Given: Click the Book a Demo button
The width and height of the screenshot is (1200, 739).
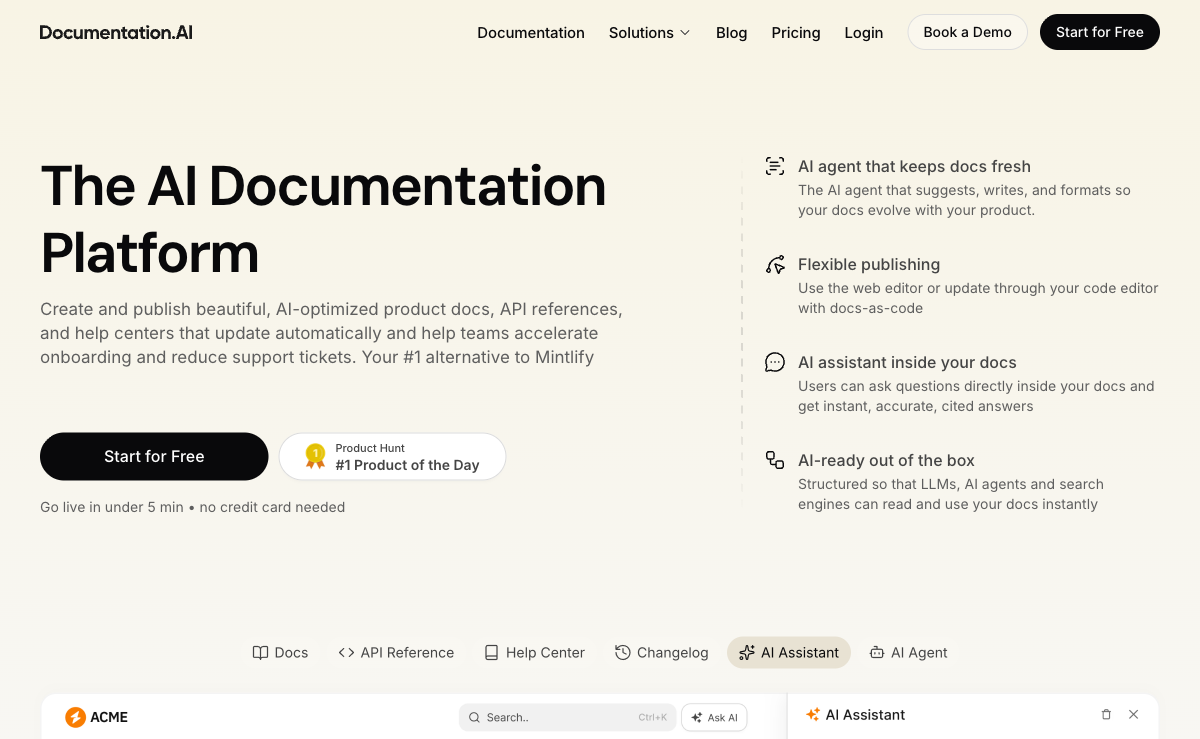Looking at the screenshot, I should coord(967,32).
